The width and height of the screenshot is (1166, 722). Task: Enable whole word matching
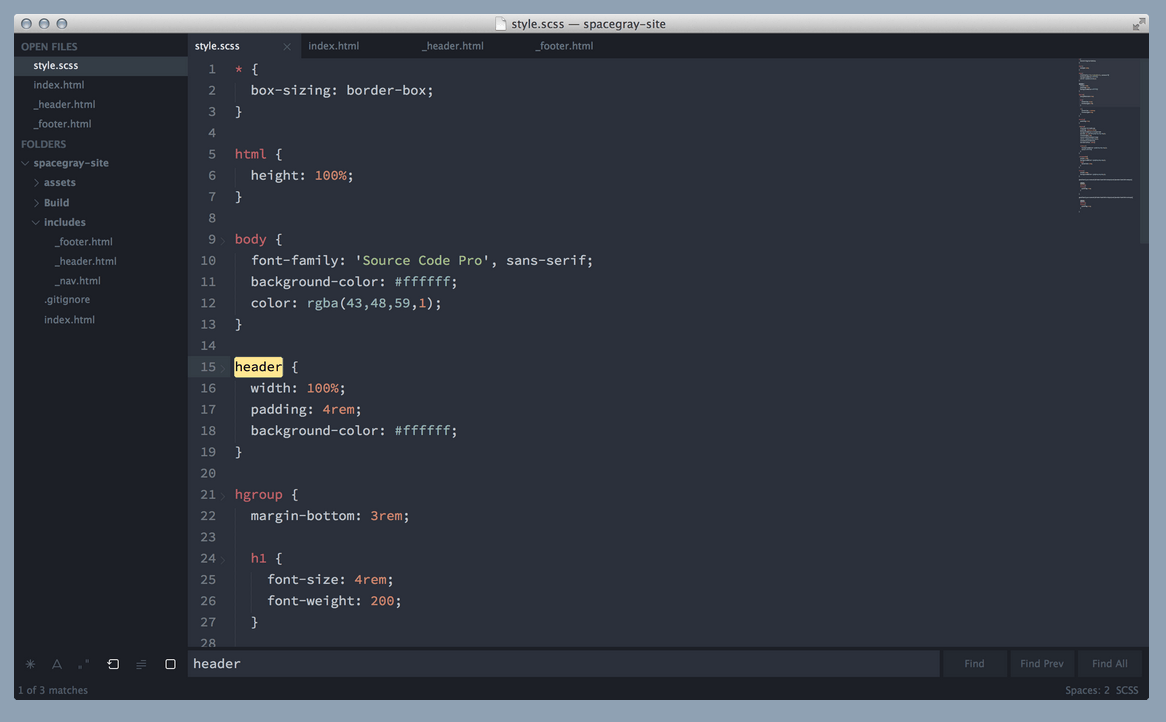pyautogui.click(x=83, y=663)
